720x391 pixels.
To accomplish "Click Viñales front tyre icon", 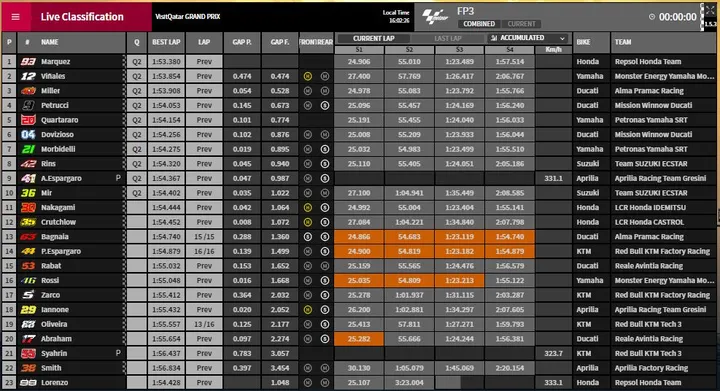I will (308, 76).
